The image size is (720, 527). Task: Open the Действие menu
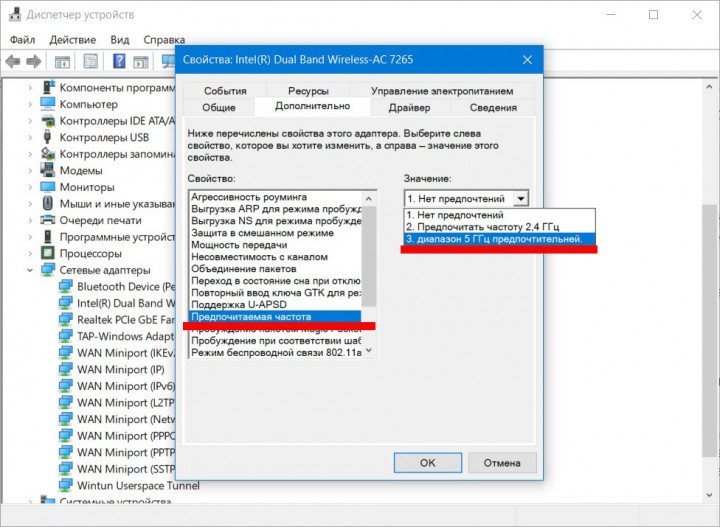[x=73, y=40]
